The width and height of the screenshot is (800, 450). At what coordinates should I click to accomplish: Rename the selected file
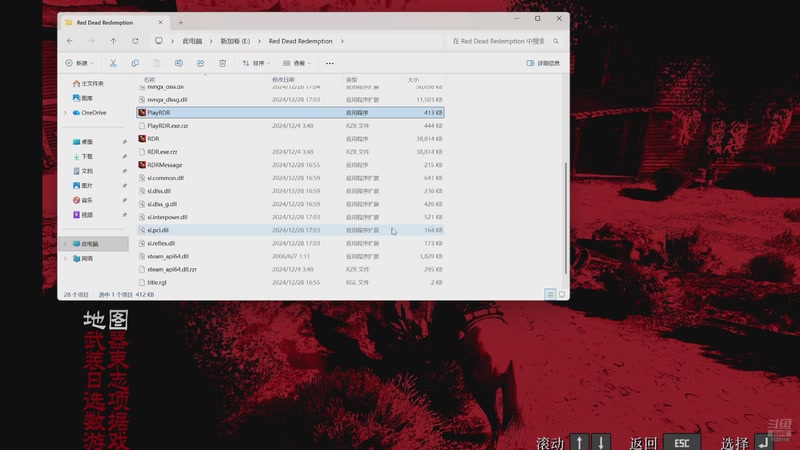click(179, 63)
